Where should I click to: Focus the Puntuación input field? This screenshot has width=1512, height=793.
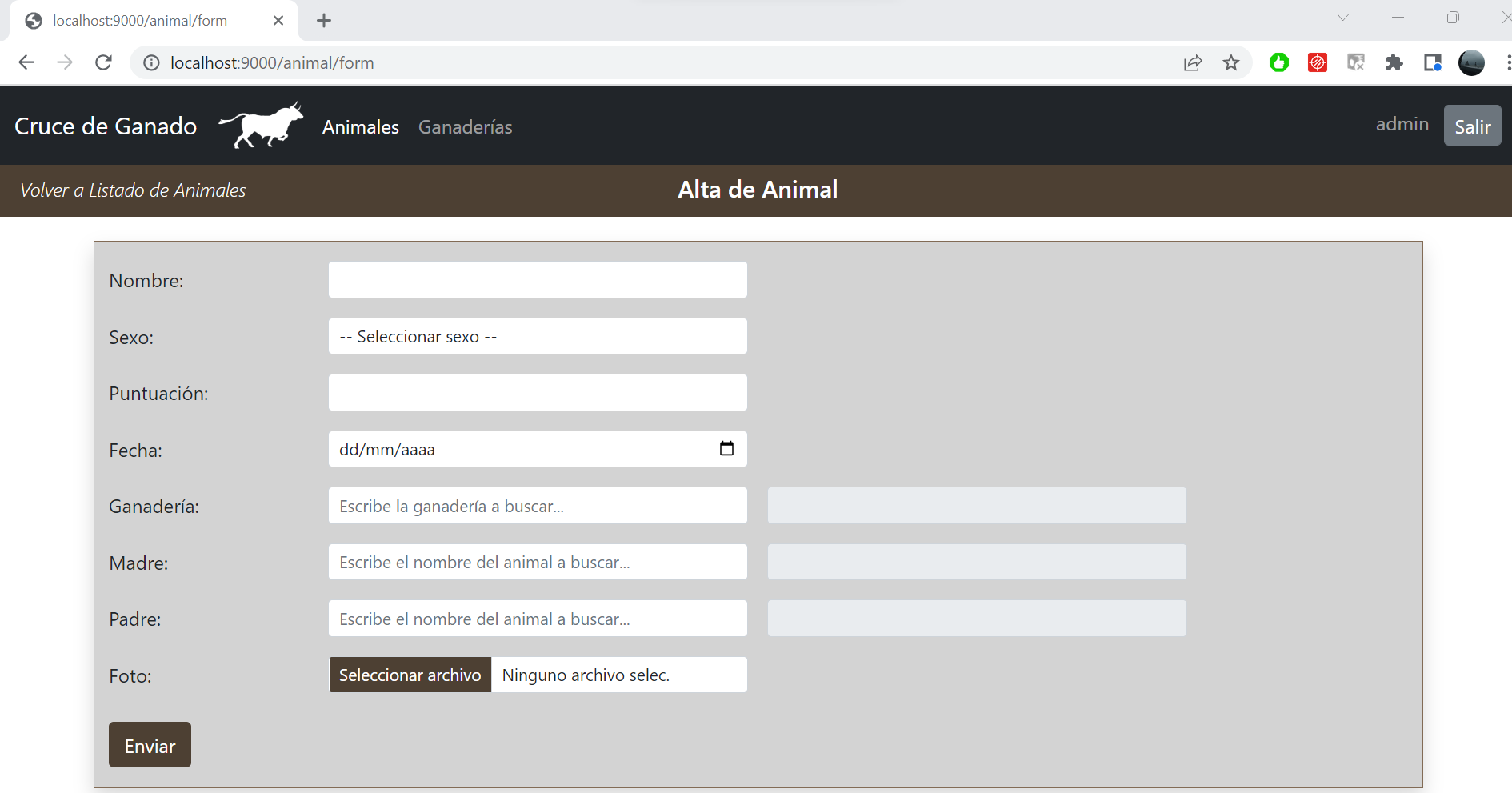pyautogui.click(x=538, y=393)
